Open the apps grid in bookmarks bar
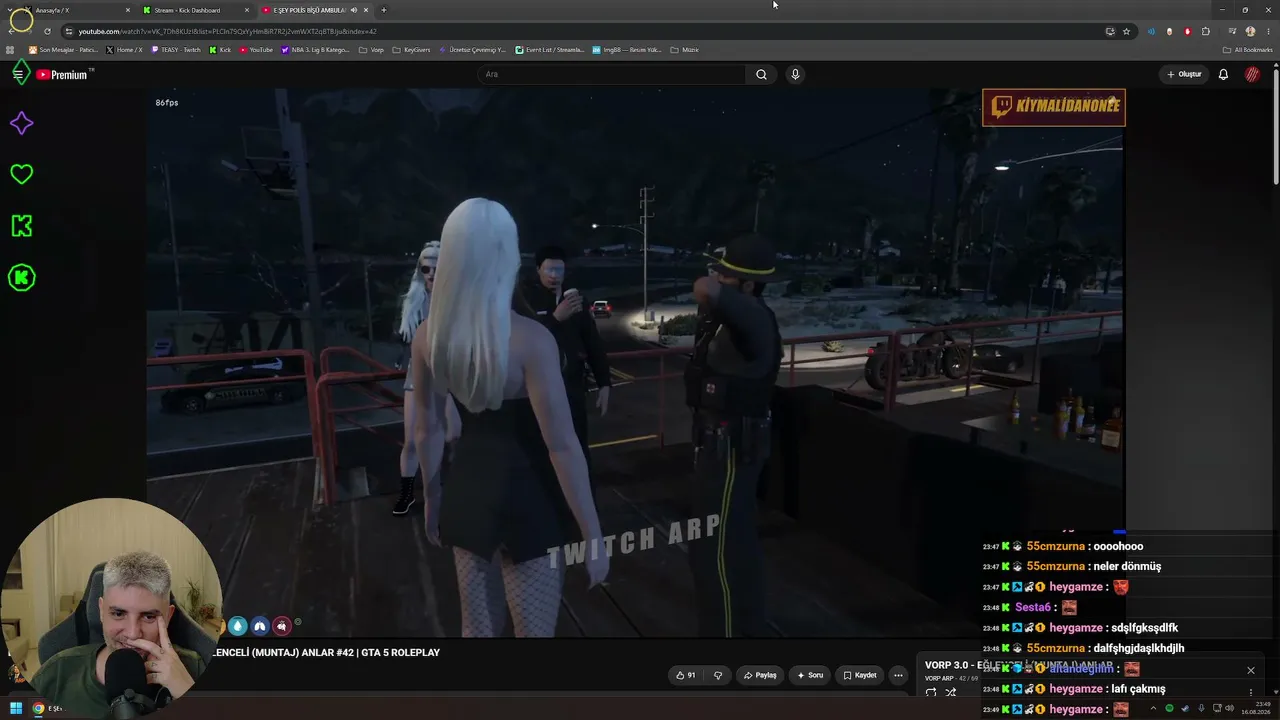Image resolution: width=1280 pixels, height=720 pixels. tap(10, 50)
